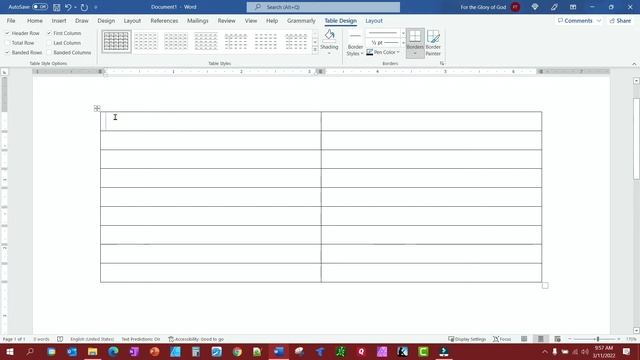Click the account avatar button
Screen dimensions: 640x360
point(516,7)
